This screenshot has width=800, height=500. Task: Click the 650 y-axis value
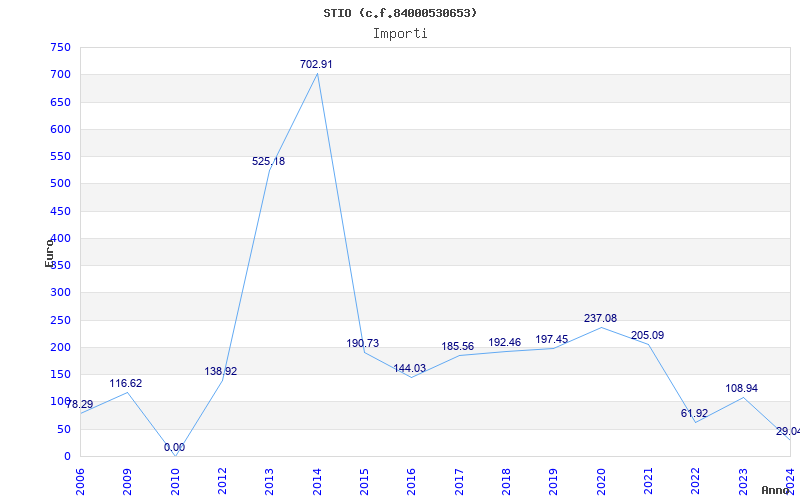pyautogui.click(x=60, y=103)
